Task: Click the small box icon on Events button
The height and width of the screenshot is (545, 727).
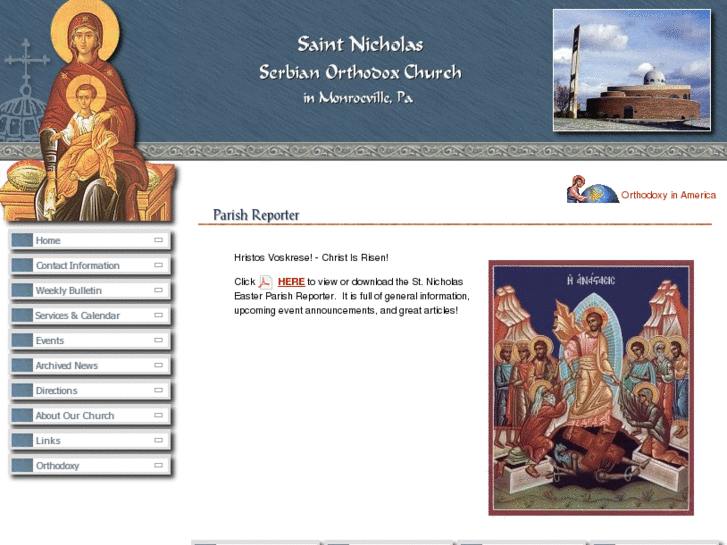Action: pyautogui.click(x=159, y=340)
